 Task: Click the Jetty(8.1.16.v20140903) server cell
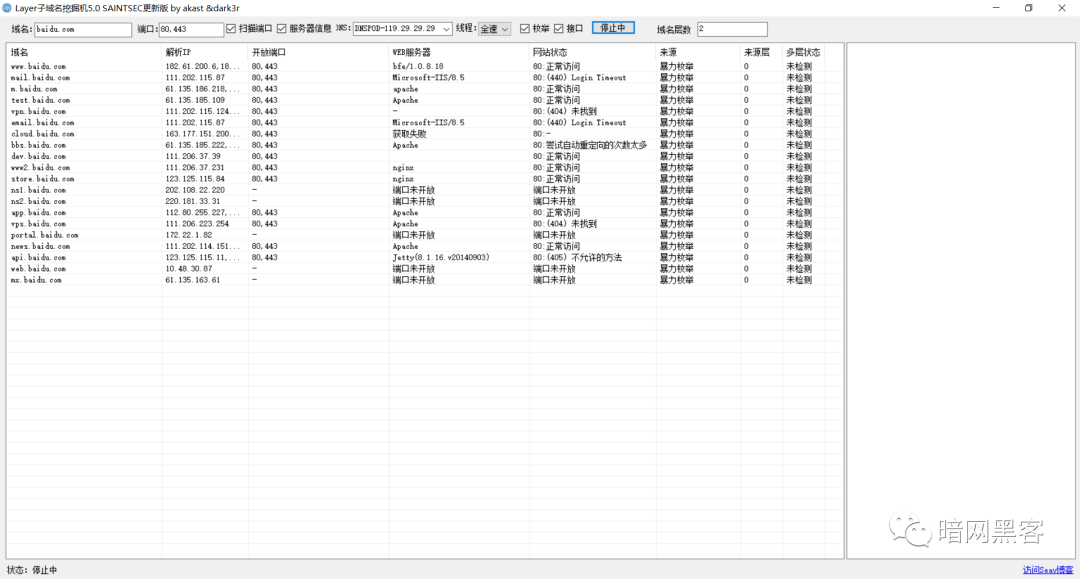pos(441,257)
